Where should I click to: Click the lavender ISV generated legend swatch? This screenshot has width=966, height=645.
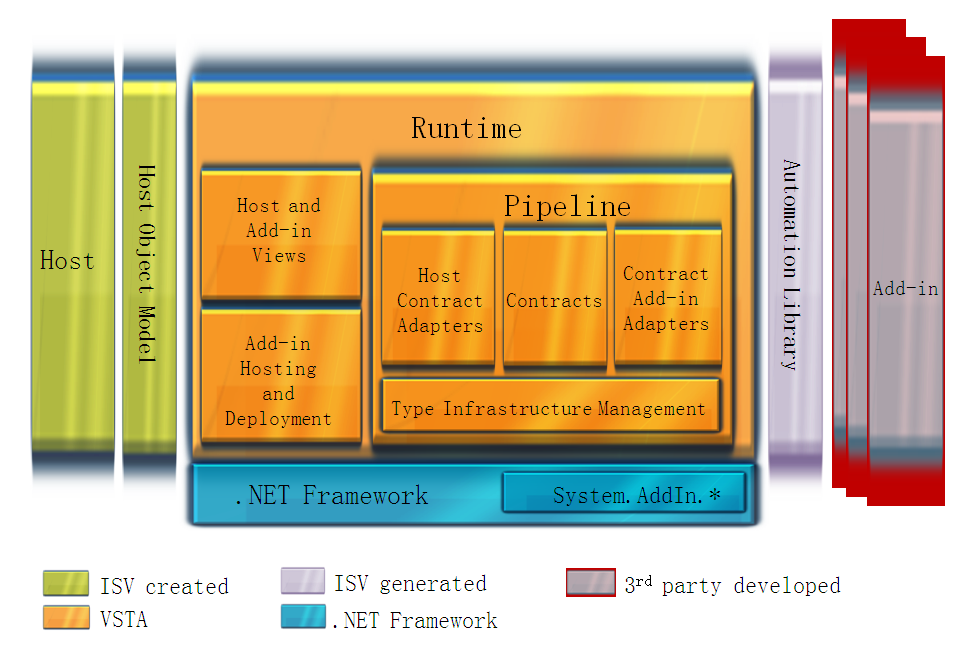pyautogui.click(x=302, y=581)
